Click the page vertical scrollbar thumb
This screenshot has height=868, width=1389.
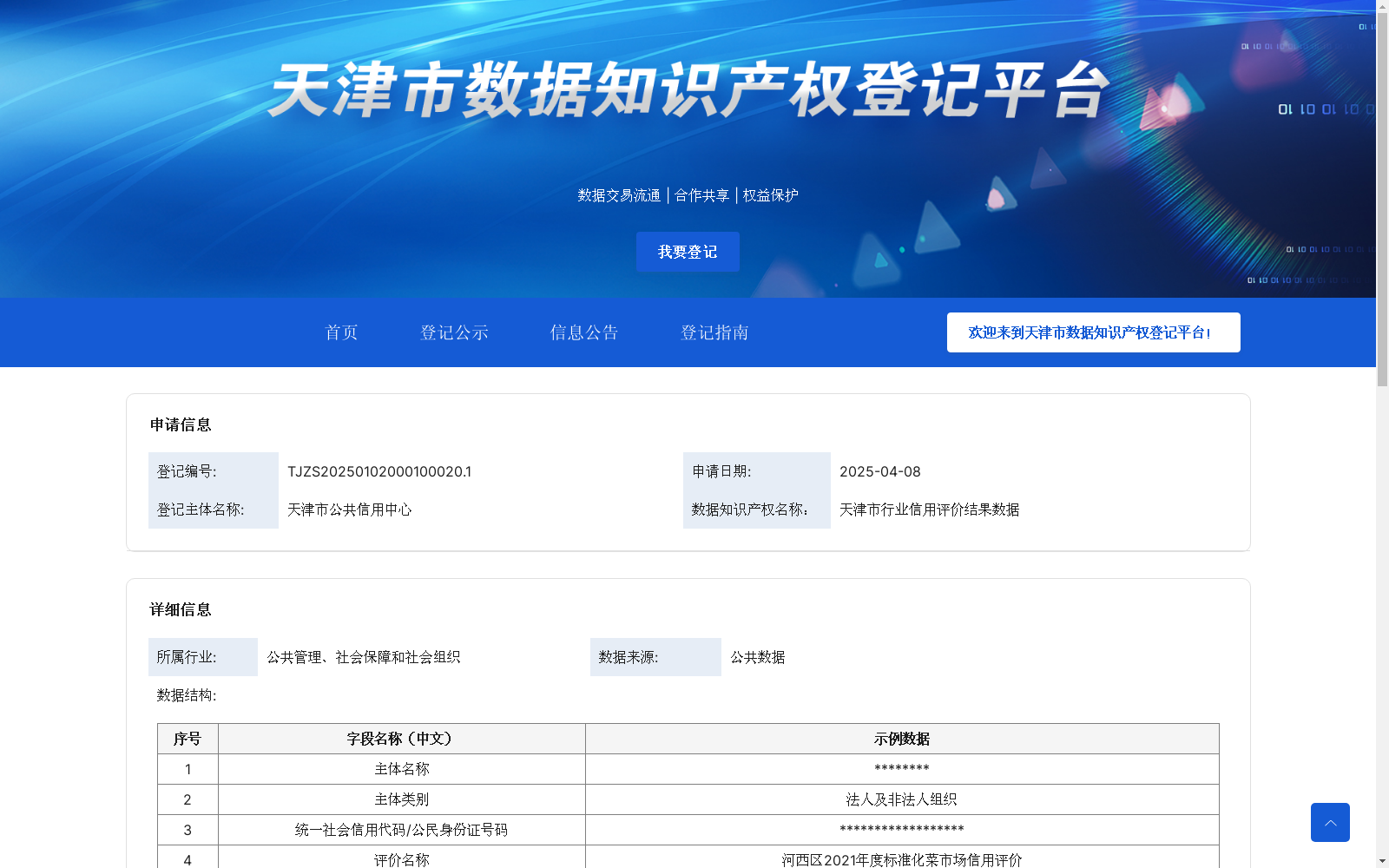click(x=1382, y=200)
